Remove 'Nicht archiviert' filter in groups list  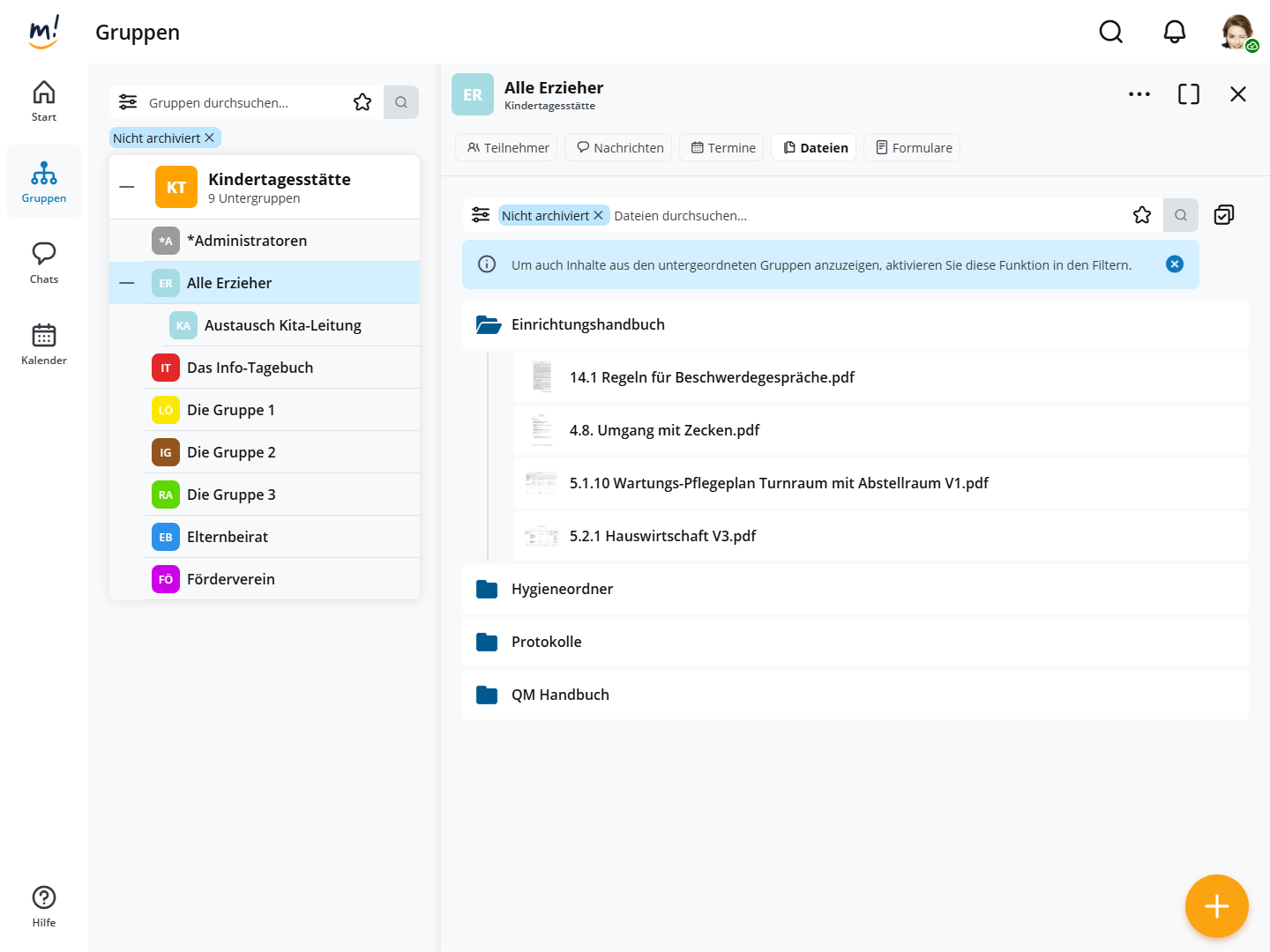tap(210, 138)
